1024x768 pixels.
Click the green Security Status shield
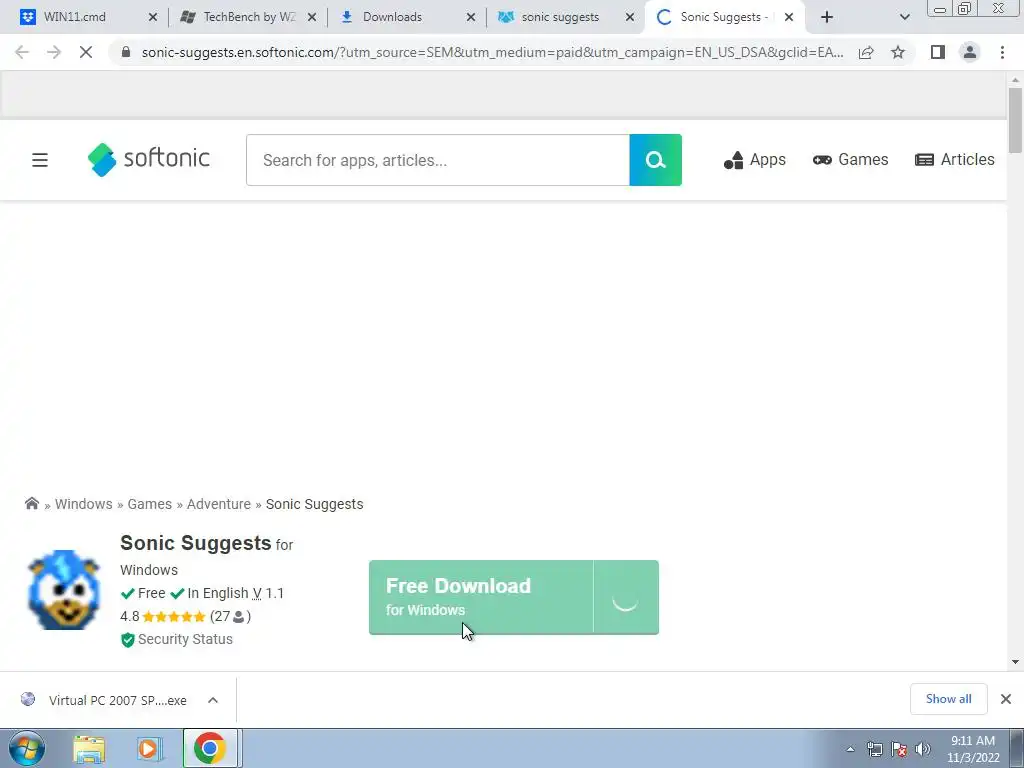click(x=127, y=639)
